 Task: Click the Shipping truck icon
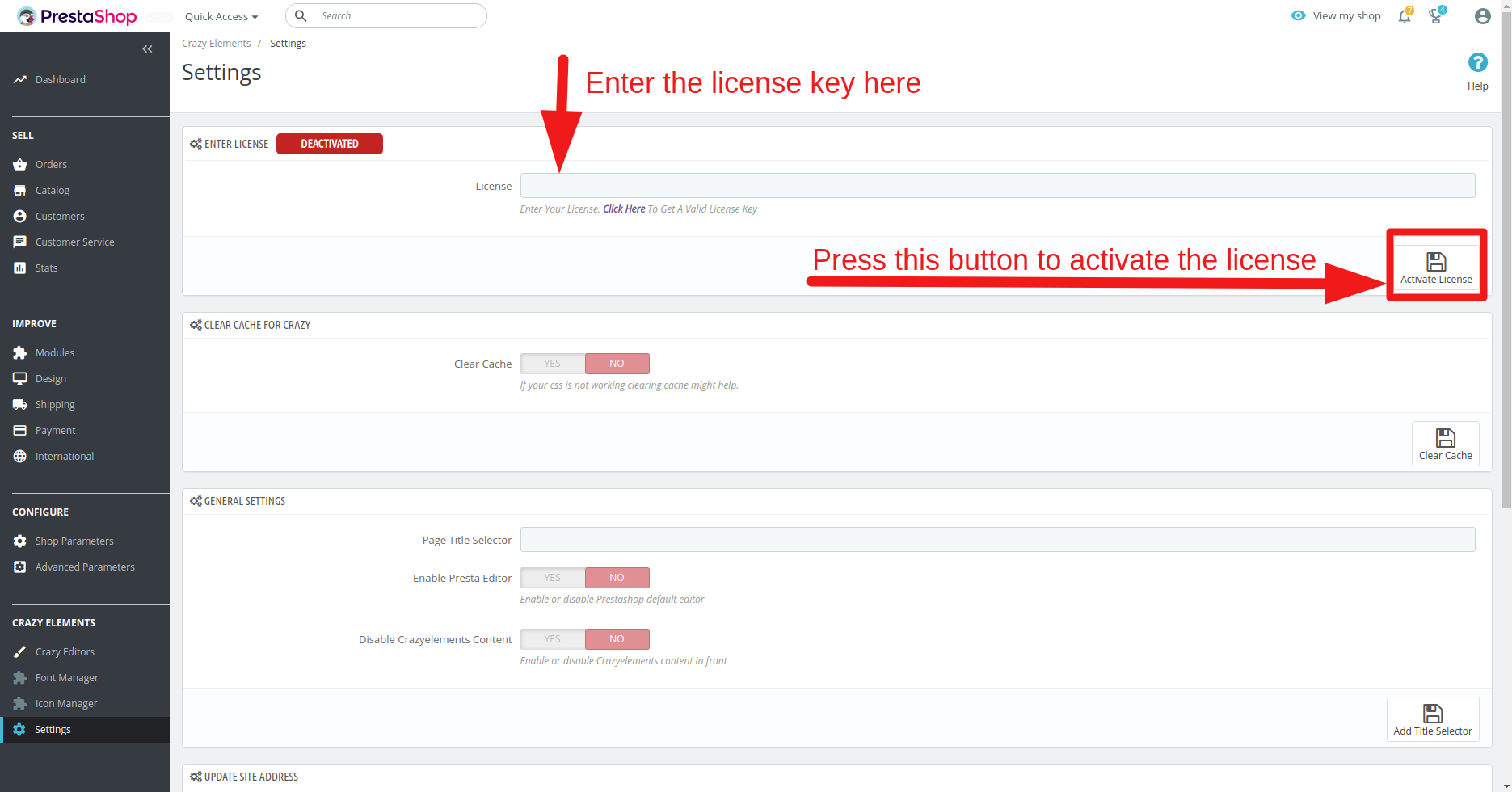20,404
